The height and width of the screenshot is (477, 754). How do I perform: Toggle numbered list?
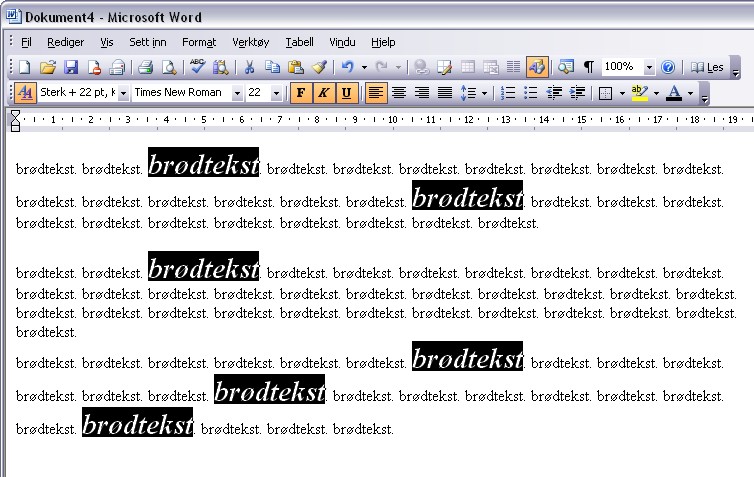click(508, 93)
